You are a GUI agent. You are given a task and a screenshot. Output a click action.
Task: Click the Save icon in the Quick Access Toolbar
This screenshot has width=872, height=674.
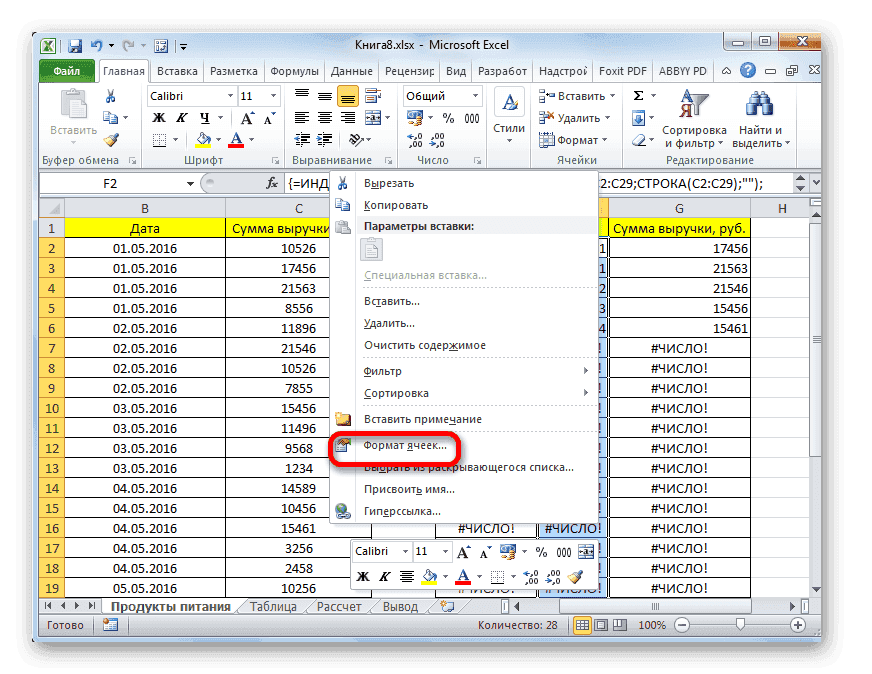click(74, 44)
